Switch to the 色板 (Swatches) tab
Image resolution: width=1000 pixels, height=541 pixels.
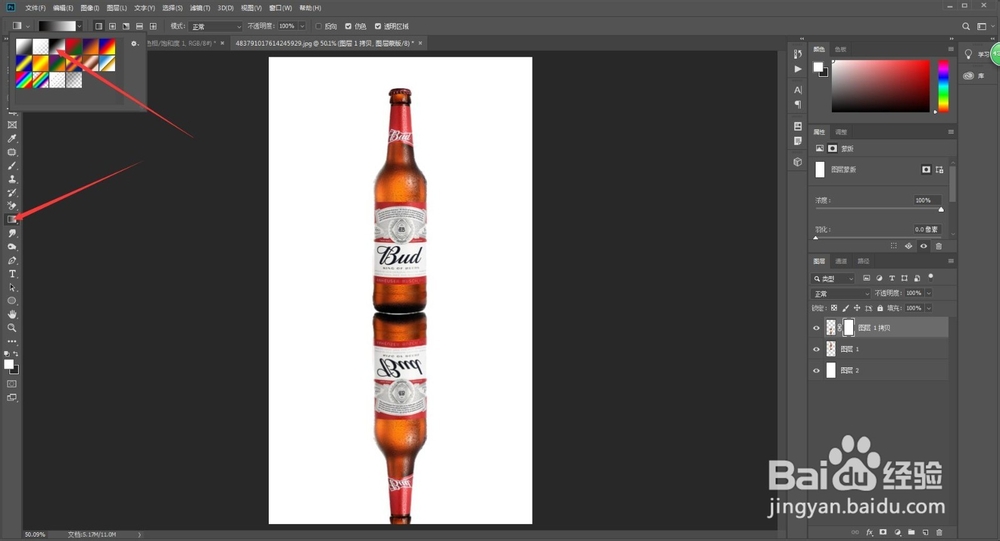click(841, 49)
